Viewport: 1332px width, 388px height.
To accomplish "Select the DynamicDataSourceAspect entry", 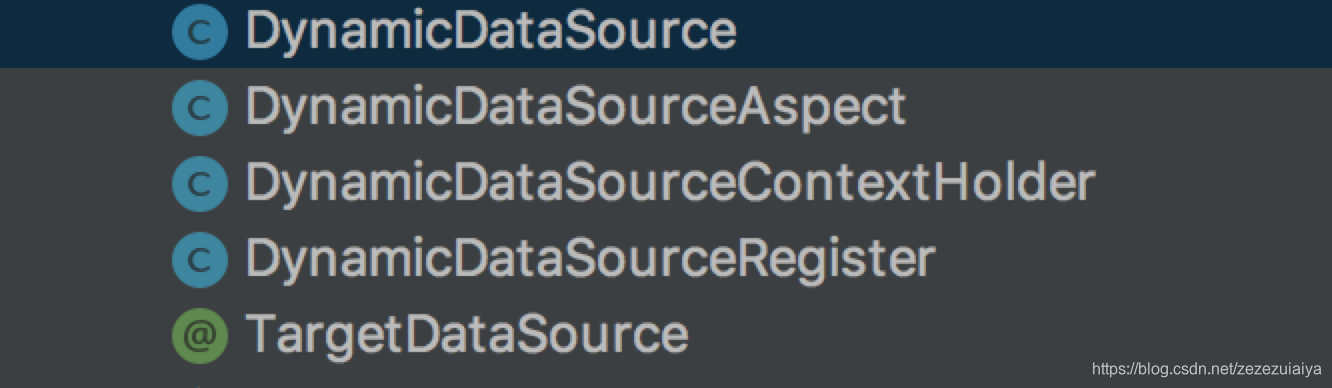I will [x=575, y=107].
